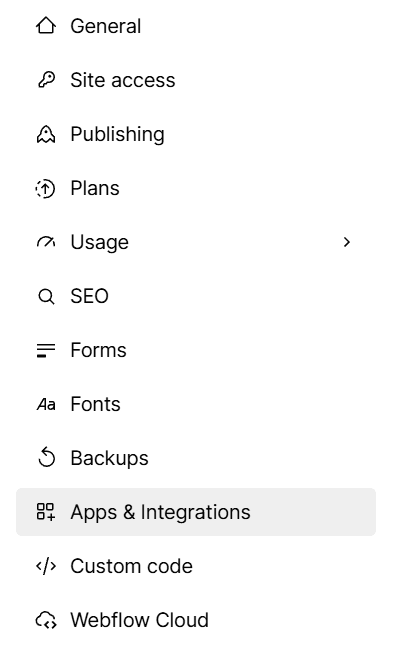411x667 pixels.
Task: Click the restore arrow icon beside Backups
Action: 46,458
